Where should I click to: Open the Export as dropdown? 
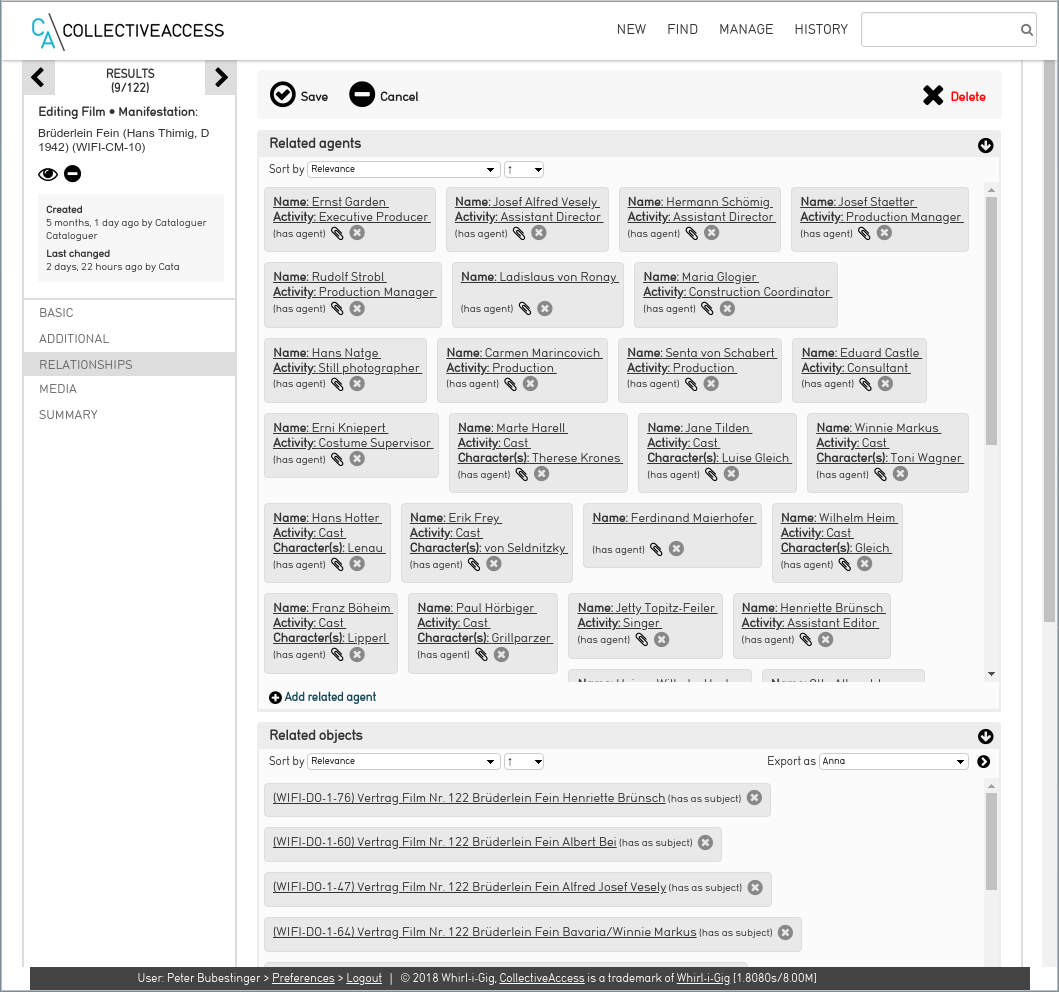[893, 762]
